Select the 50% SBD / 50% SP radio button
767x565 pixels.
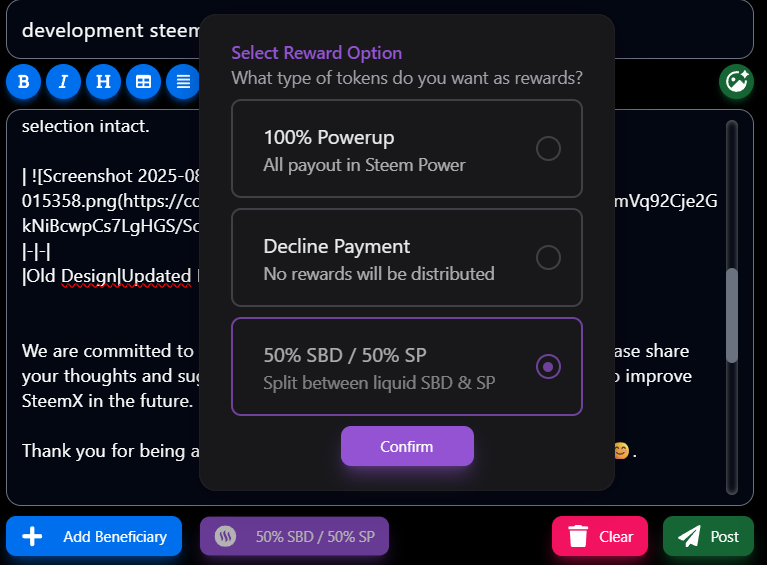tap(548, 366)
